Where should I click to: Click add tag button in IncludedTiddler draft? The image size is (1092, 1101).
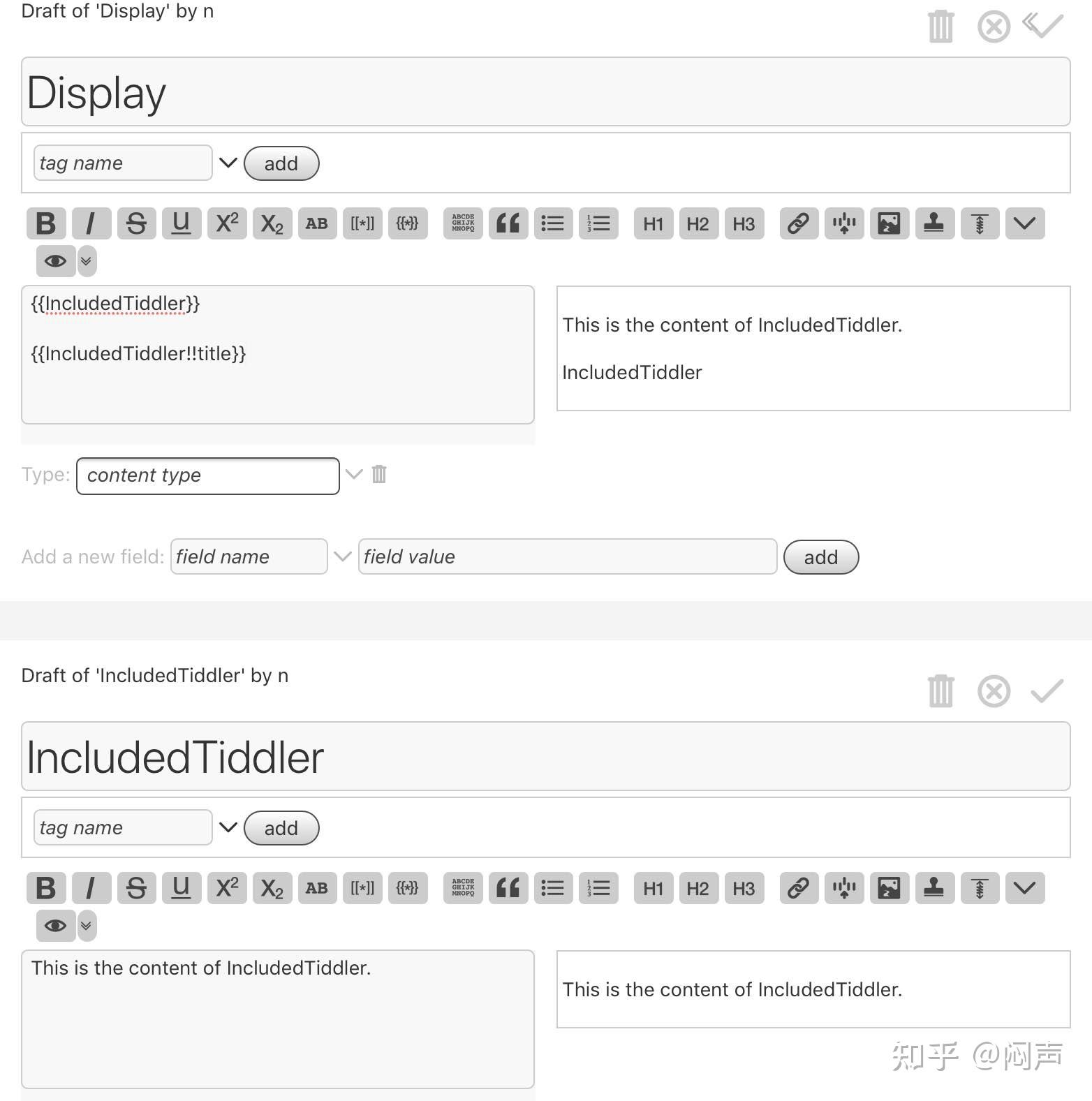(x=281, y=828)
